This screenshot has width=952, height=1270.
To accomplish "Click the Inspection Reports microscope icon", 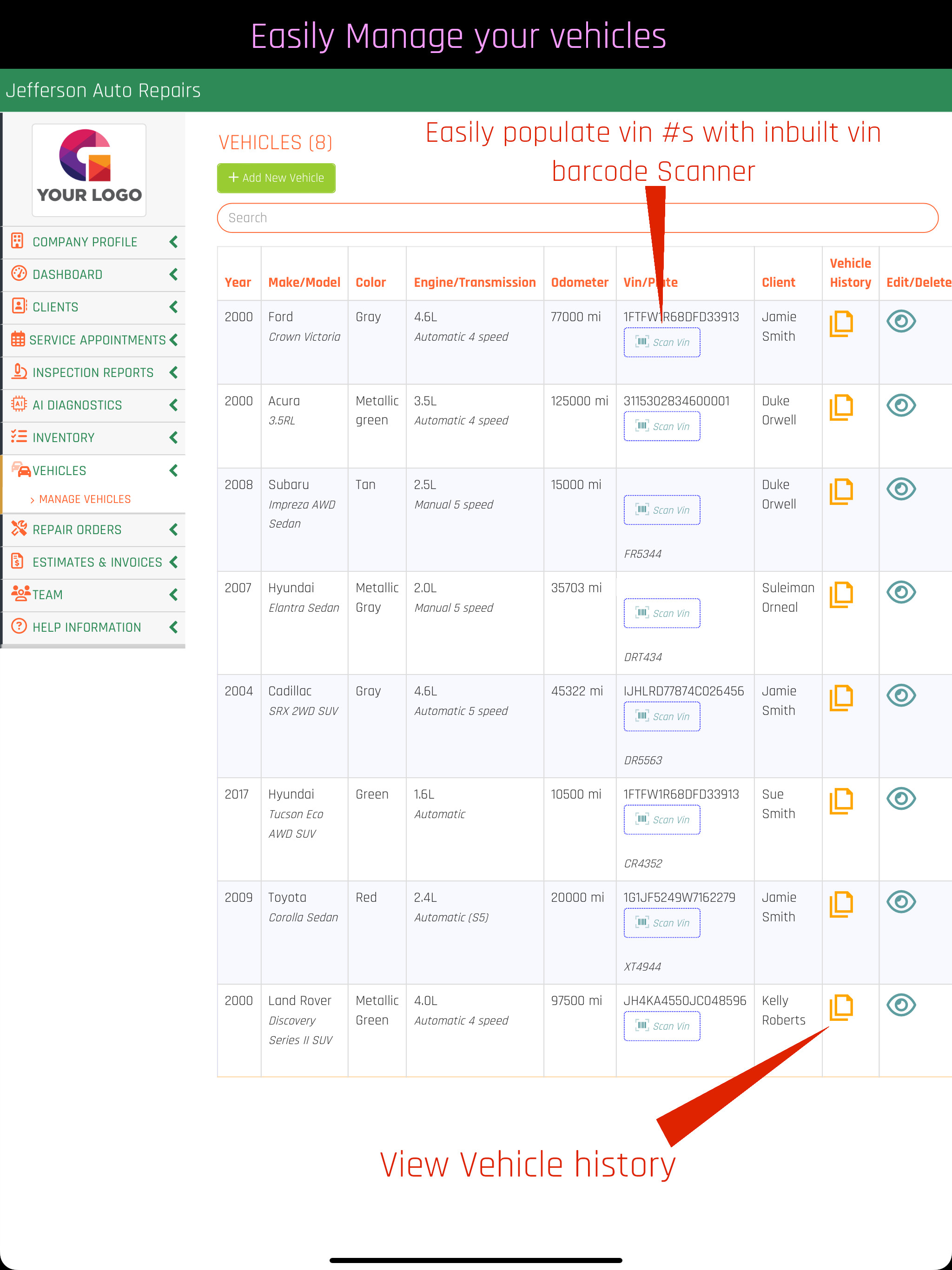I will coord(19,371).
